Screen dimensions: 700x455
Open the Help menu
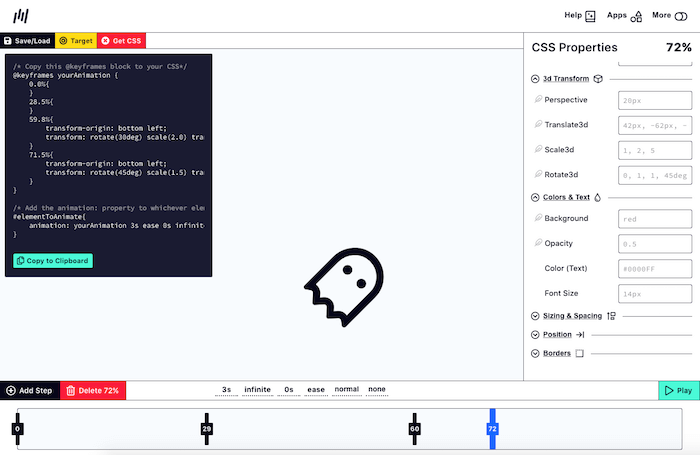(580, 16)
